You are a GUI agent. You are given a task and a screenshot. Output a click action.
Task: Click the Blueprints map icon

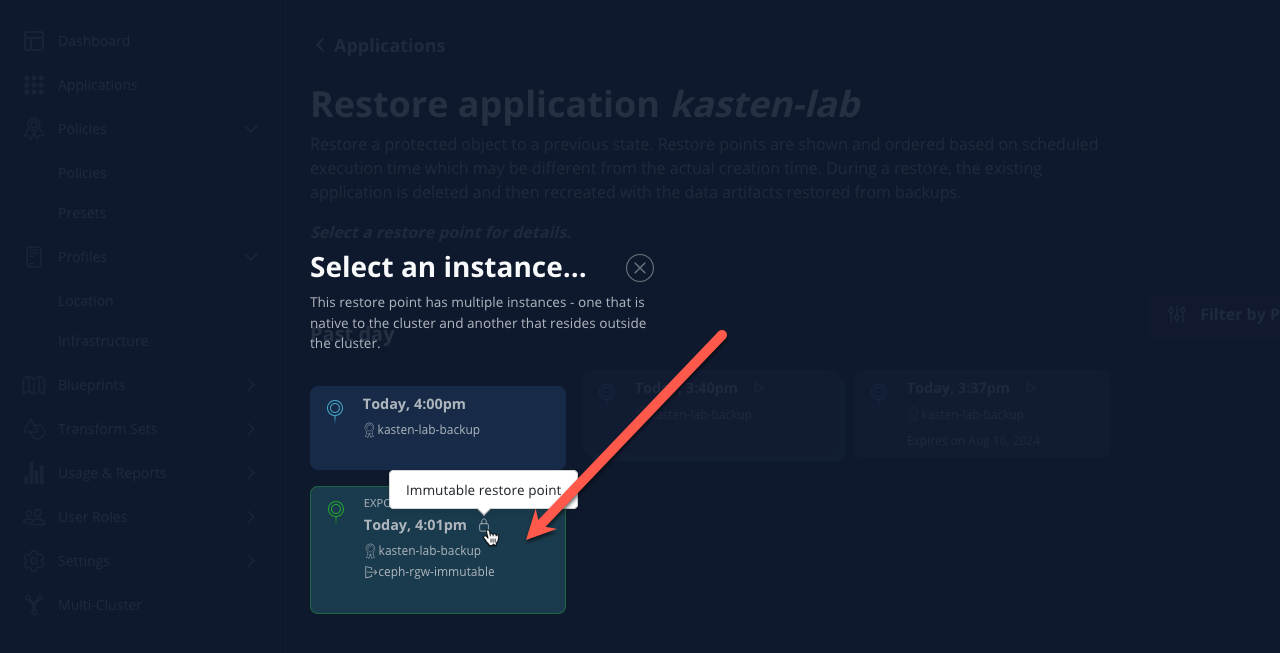point(34,385)
